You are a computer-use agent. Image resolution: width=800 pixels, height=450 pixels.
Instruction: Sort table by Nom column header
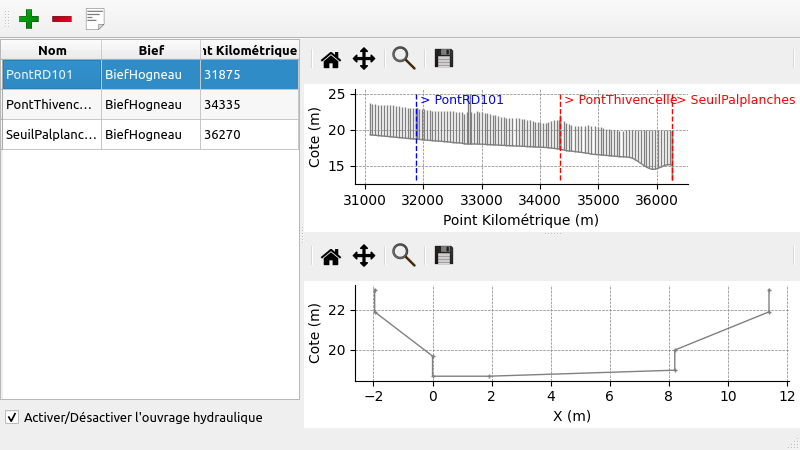tap(52, 50)
